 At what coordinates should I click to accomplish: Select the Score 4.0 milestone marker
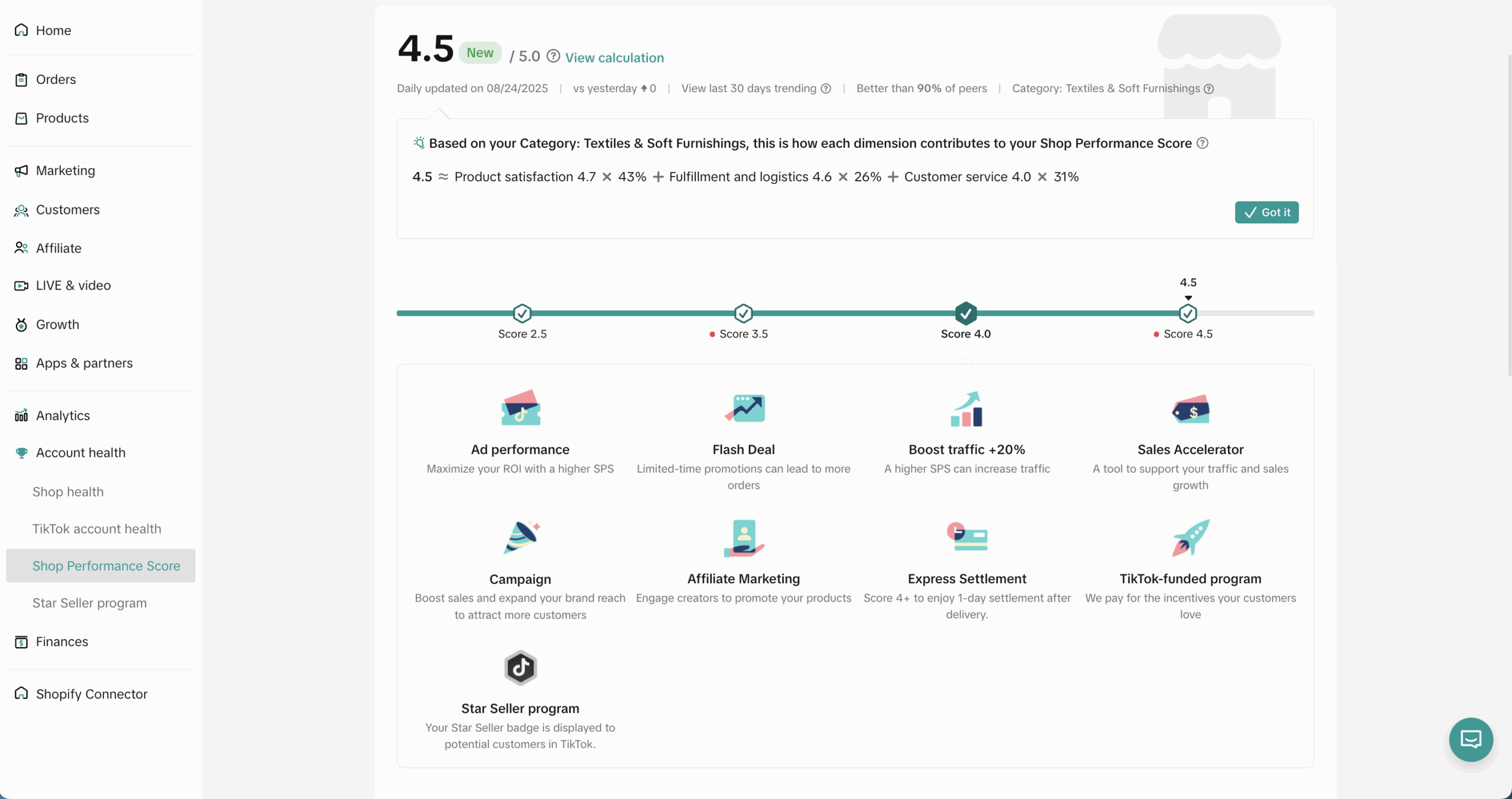[966, 313]
